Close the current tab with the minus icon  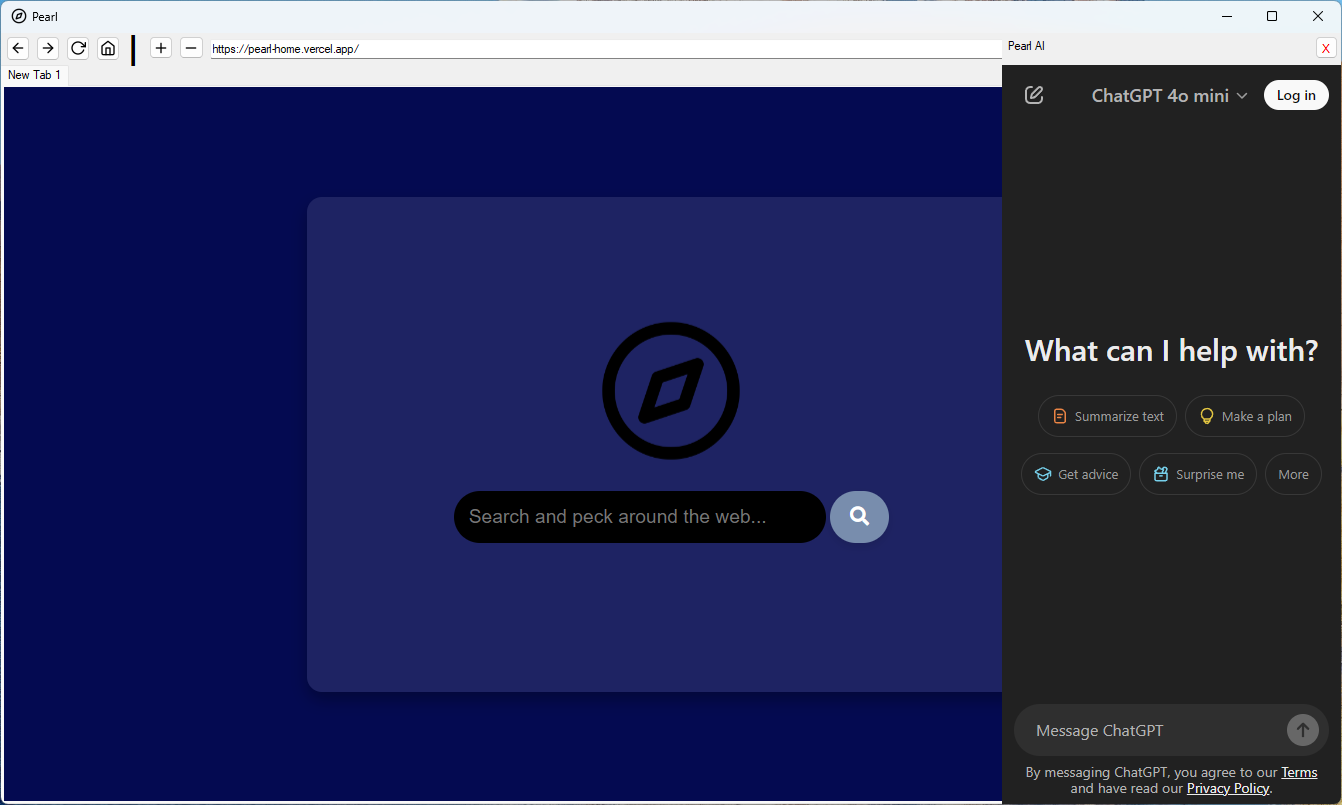tap(191, 47)
